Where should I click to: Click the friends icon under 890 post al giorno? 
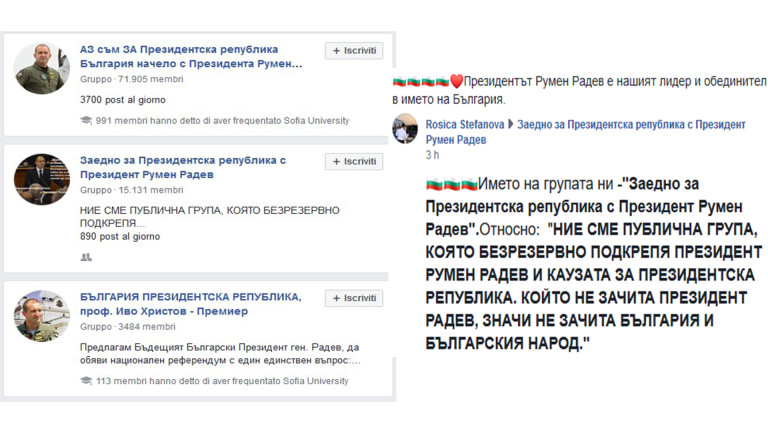pos(86,257)
